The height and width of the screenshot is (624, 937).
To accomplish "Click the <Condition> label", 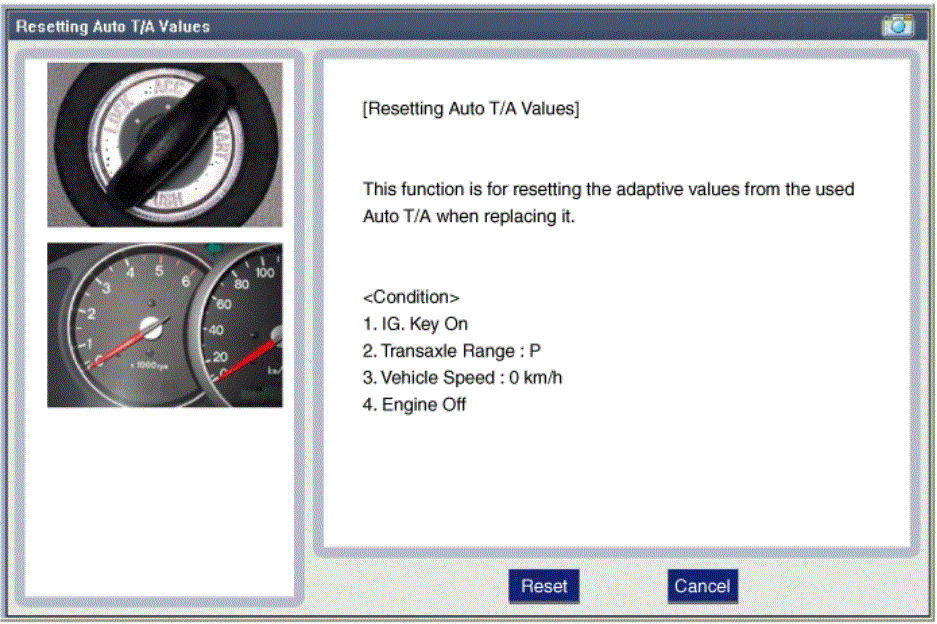I will pyautogui.click(x=411, y=298).
